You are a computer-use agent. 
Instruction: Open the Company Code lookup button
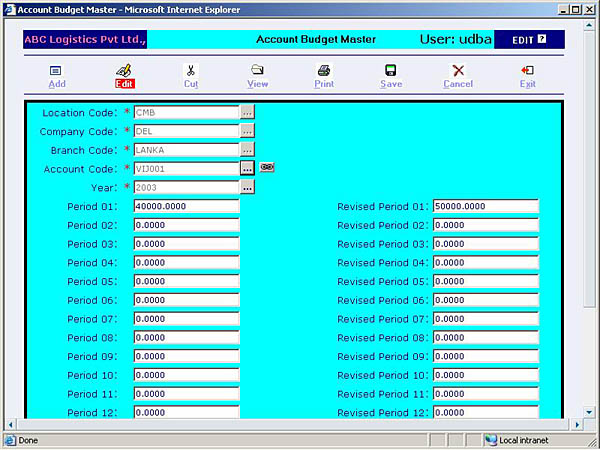(x=247, y=131)
